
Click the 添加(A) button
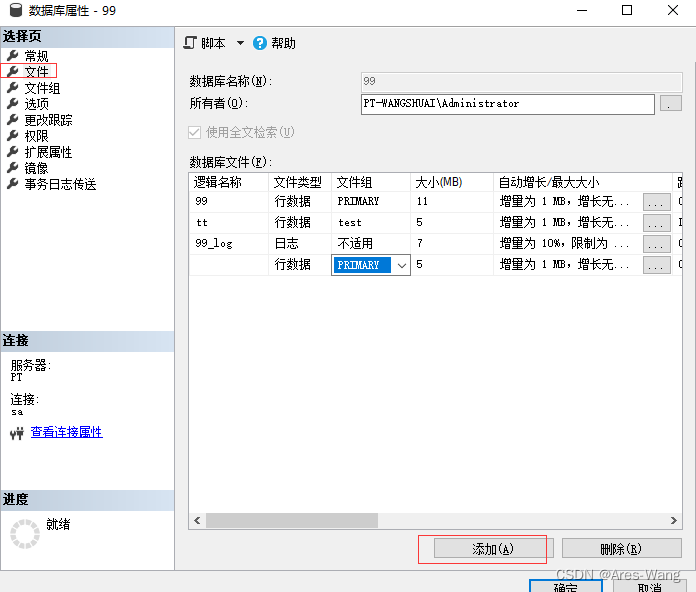point(493,549)
